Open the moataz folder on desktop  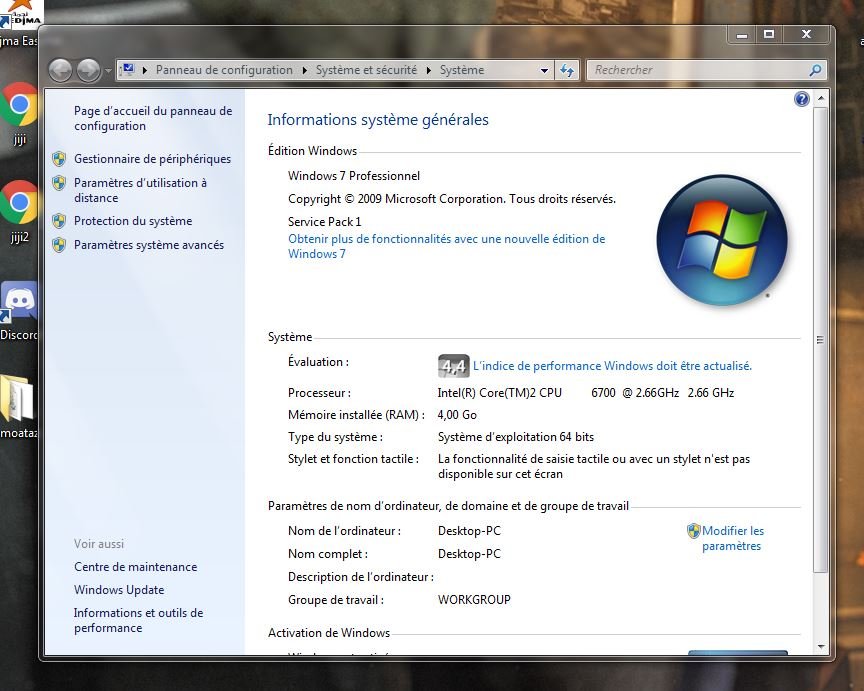[x=19, y=407]
